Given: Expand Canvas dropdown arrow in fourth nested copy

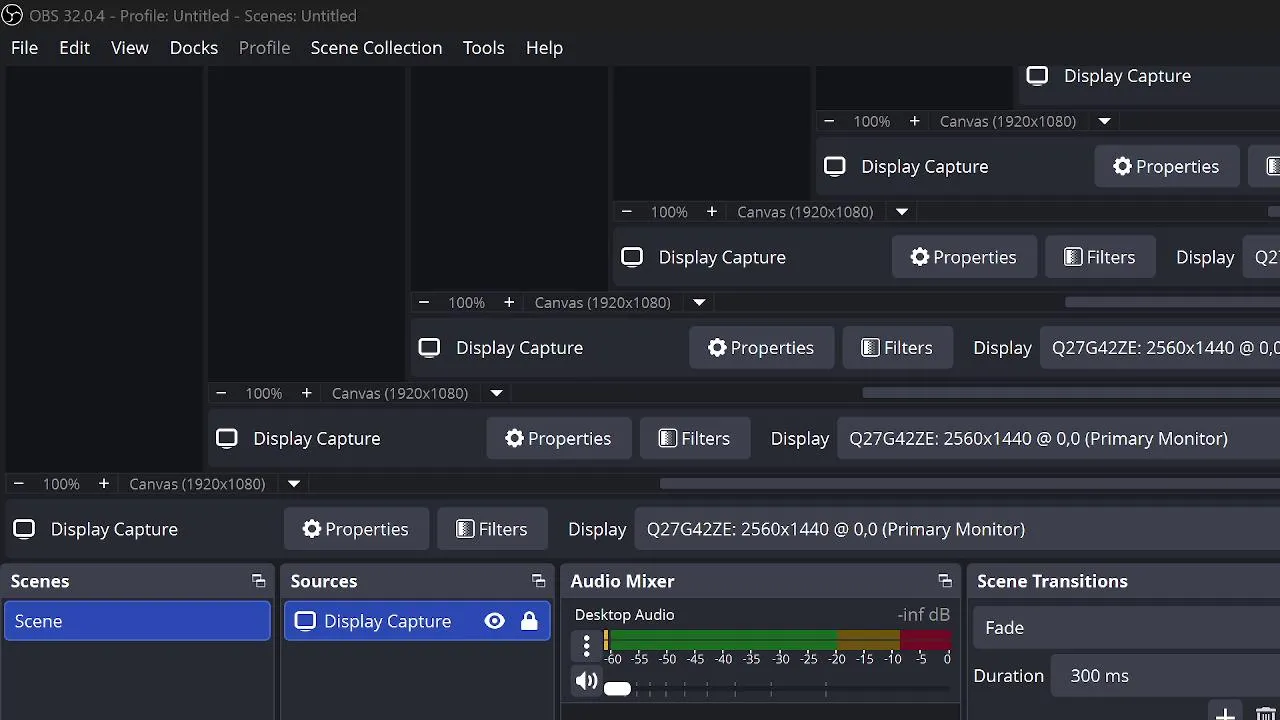Looking at the screenshot, I should (1104, 121).
